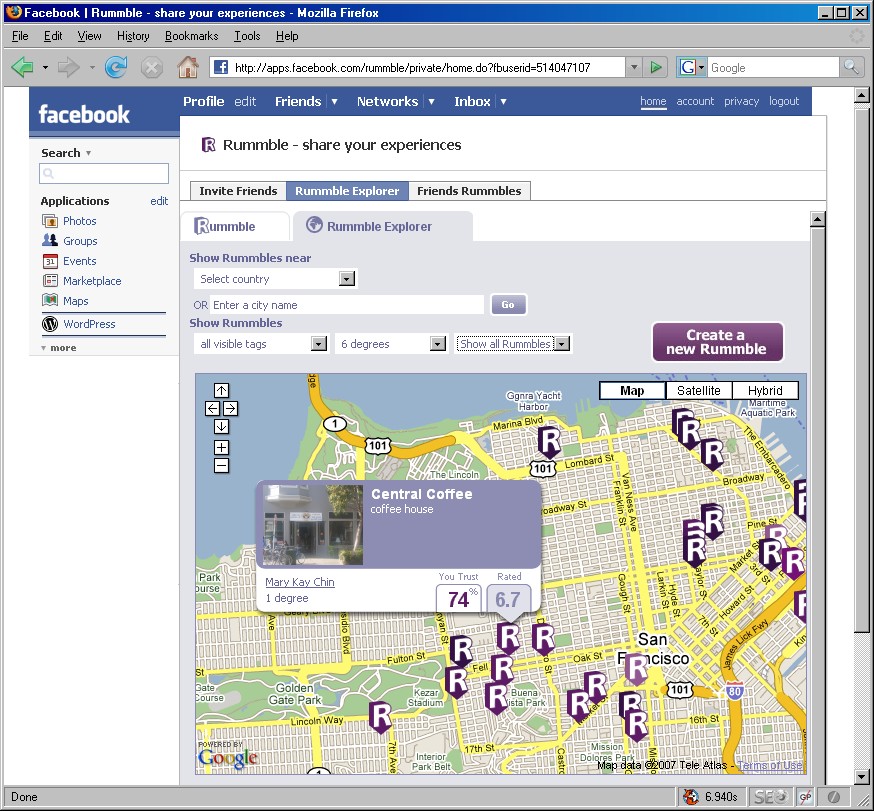874x811 pixels.
Task: Click Create a new Rummble button
Action: coord(717,342)
